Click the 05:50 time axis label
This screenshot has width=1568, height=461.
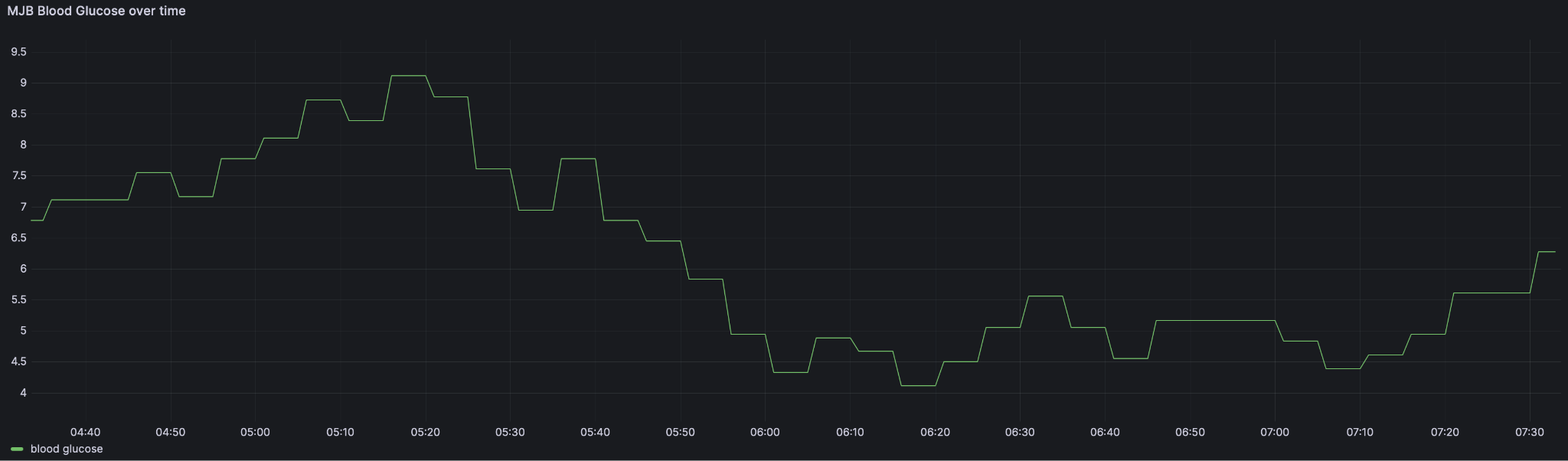tap(681, 432)
